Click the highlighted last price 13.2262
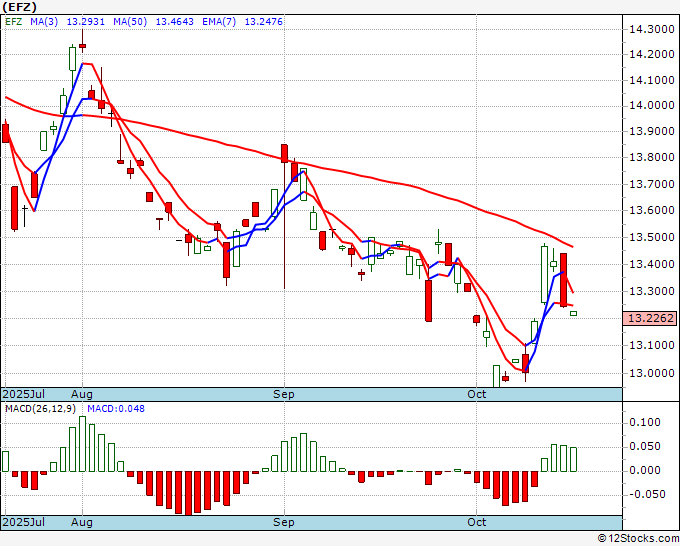Screen dimensions: 680x546 click(x=650, y=318)
